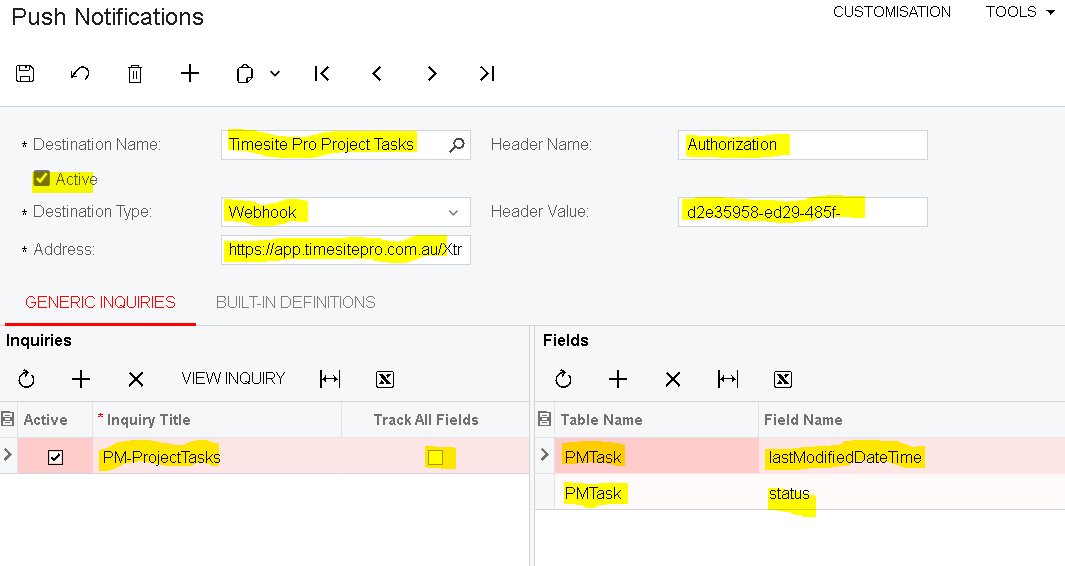Open the clipboard dropdown arrow
Viewport: 1065px width, 566px height.
(x=275, y=73)
